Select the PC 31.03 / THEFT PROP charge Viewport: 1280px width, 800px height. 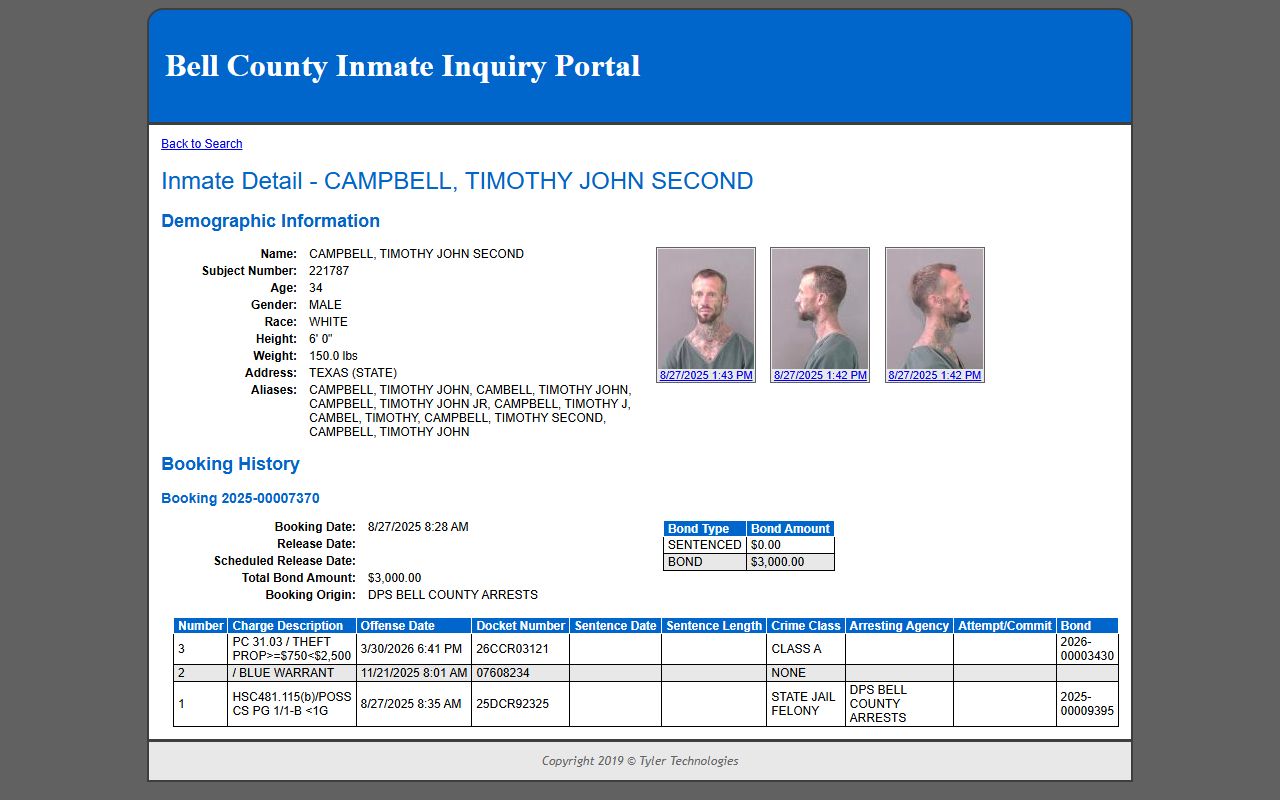click(292, 649)
